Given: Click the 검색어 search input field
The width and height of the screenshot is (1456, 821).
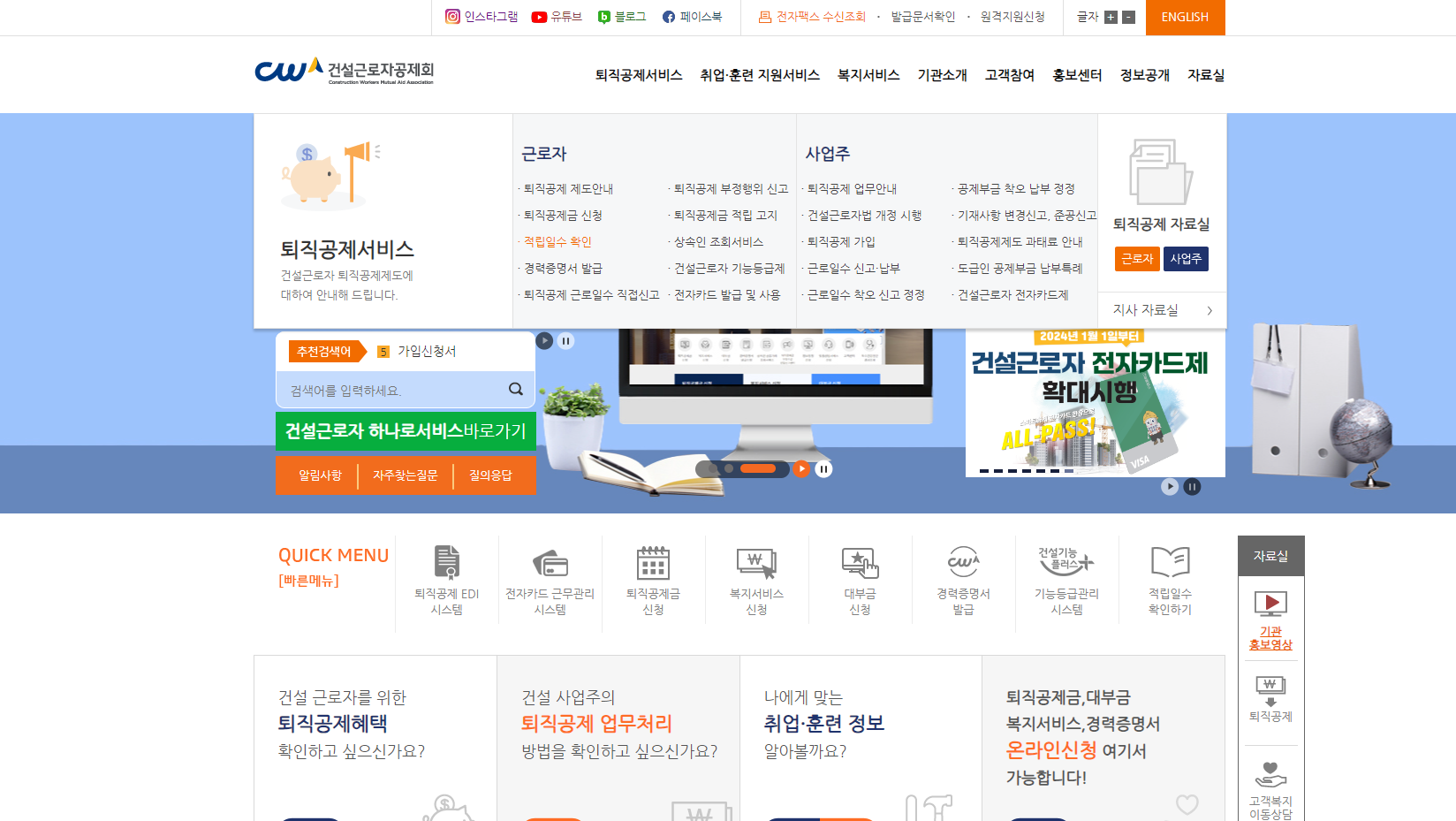Looking at the screenshot, I should point(389,389).
